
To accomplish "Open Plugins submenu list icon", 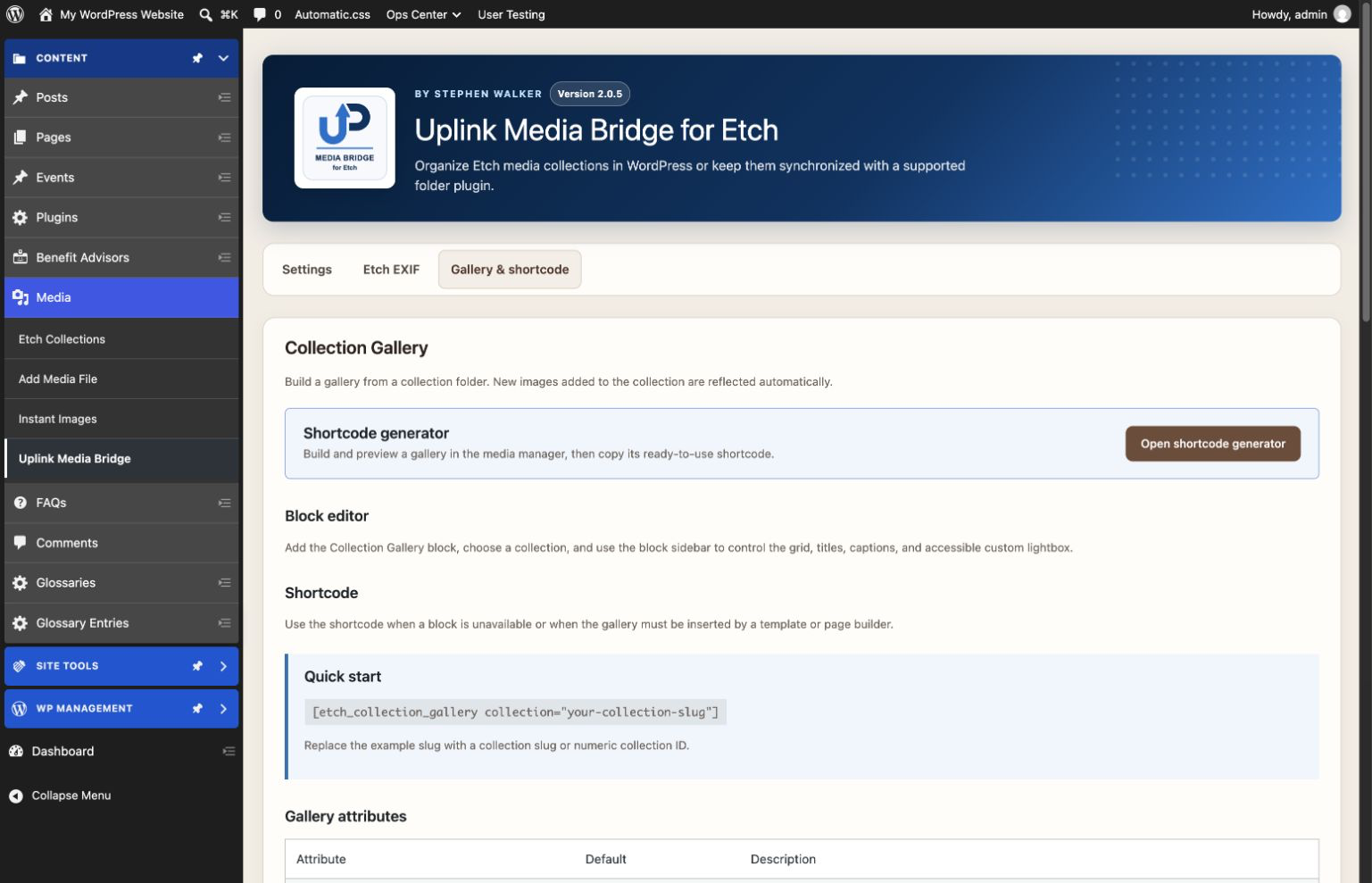I will (224, 217).
